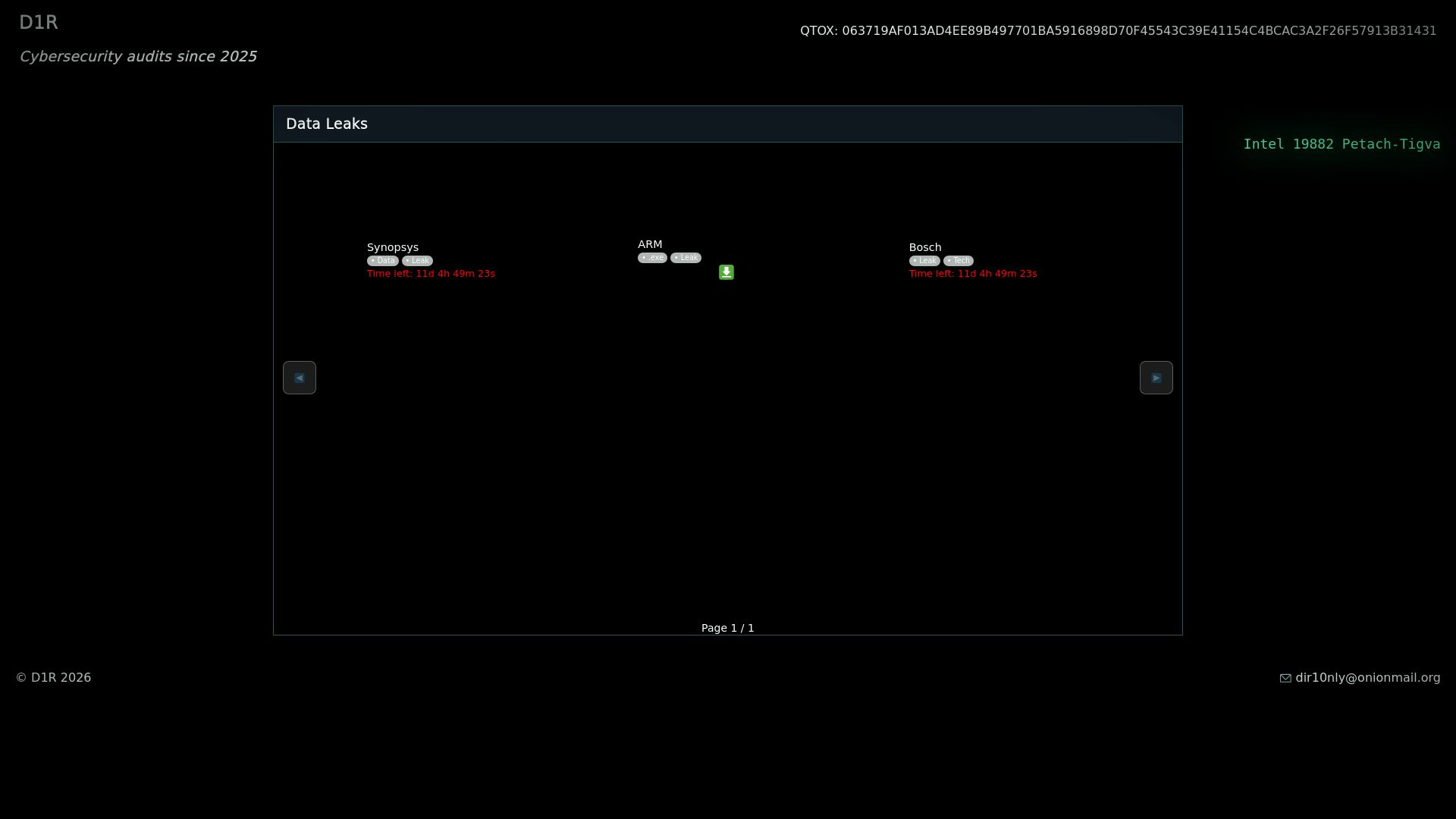Click the Synopsys 'Time left' countdown
The height and width of the screenshot is (819, 1456).
(x=431, y=274)
